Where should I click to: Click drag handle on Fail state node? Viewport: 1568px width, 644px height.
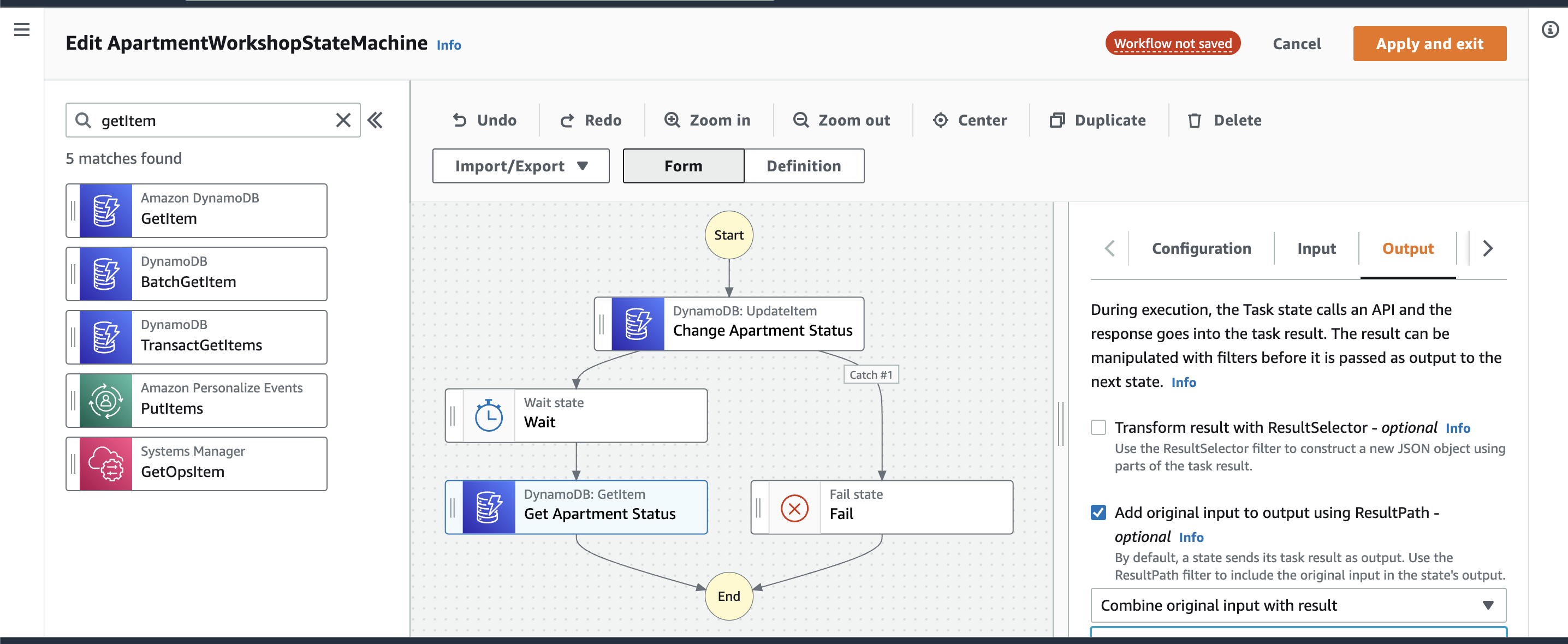pyautogui.click(x=758, y=507)
